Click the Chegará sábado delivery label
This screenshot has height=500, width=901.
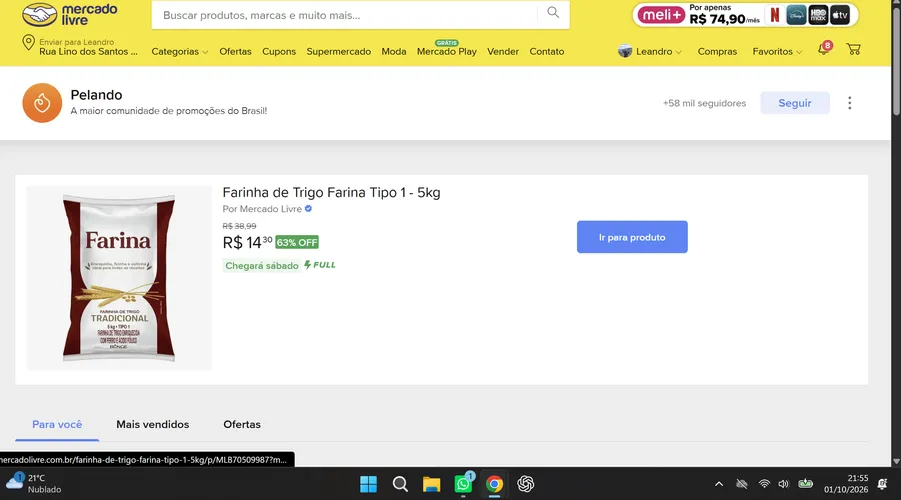[x=261, y=266]
